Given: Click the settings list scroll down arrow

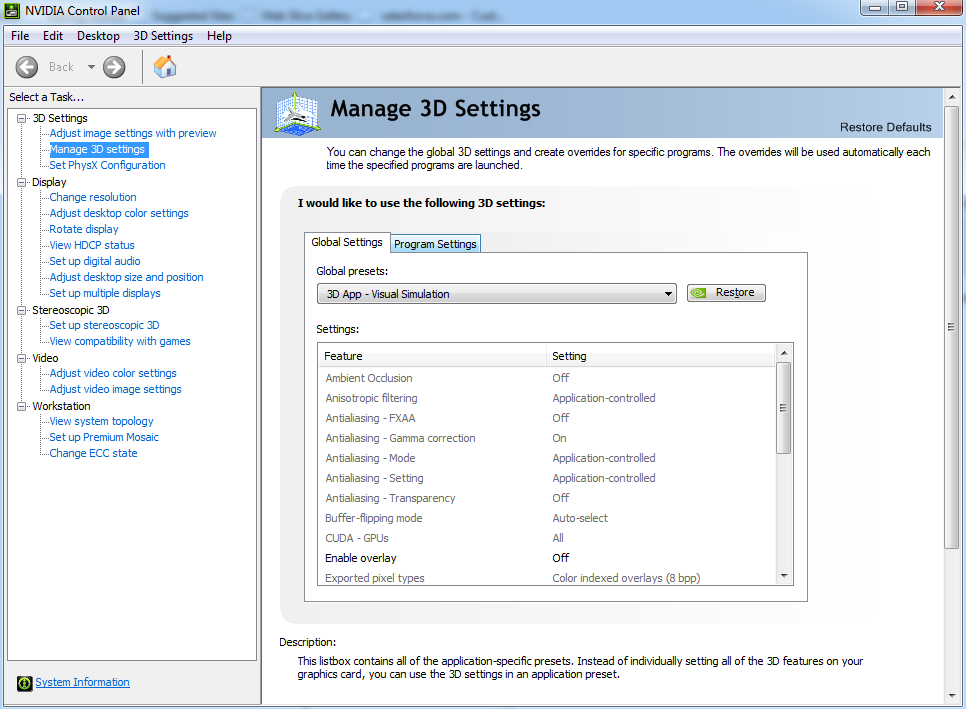Looking at the screenshot, I should 784,576.
